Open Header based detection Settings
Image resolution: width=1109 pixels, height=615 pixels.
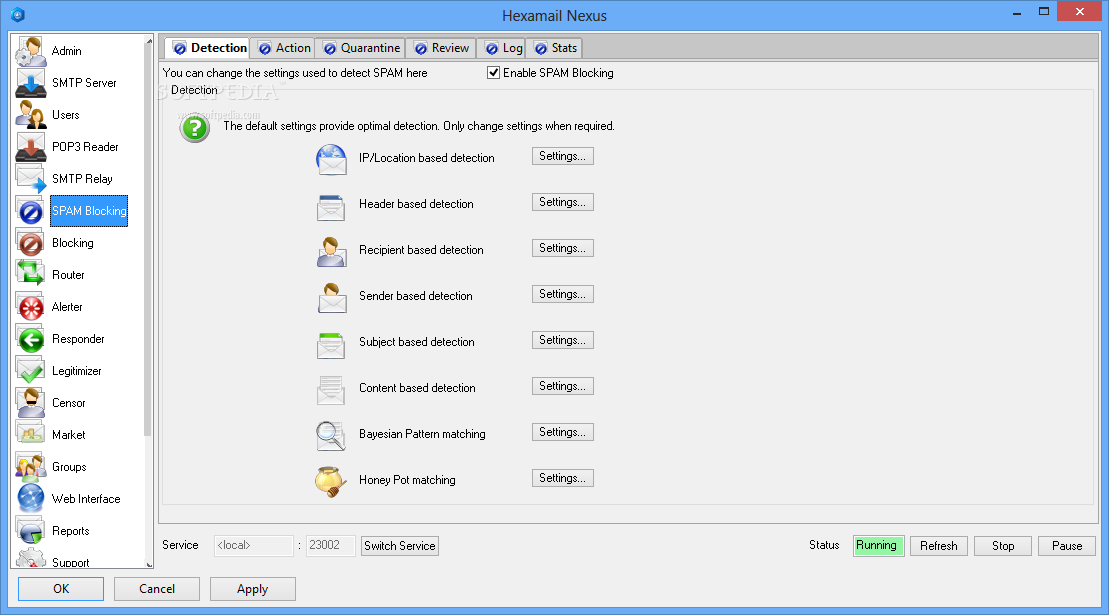[562, 202]
